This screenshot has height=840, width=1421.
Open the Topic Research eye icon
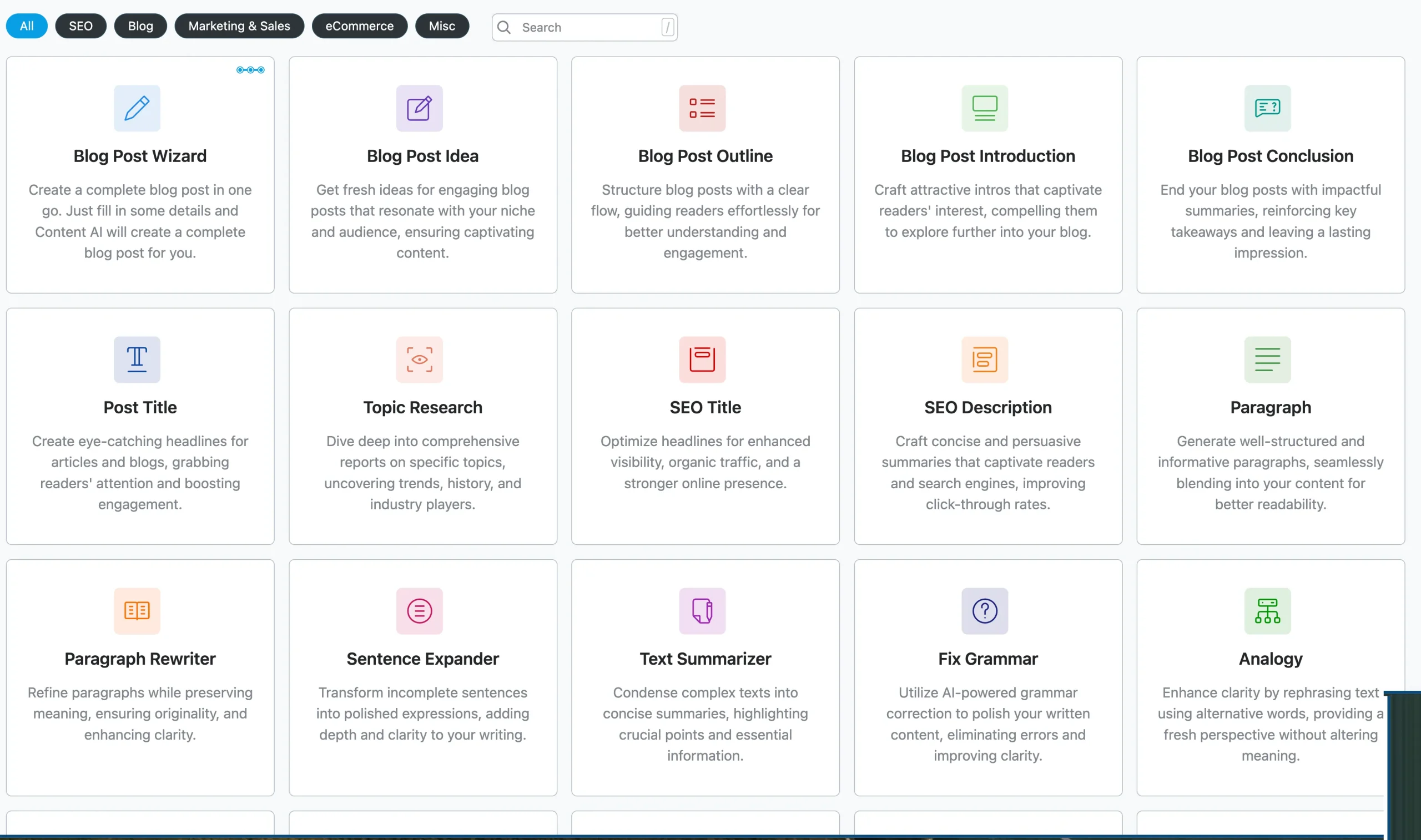coord(419,360)
